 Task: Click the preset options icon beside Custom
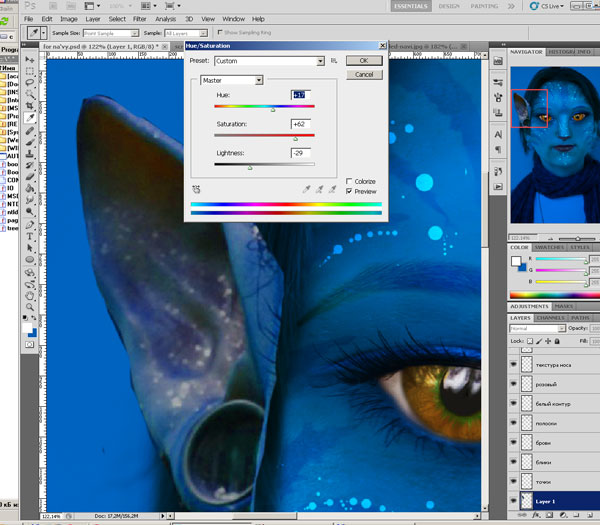click(x=335, y=61)
